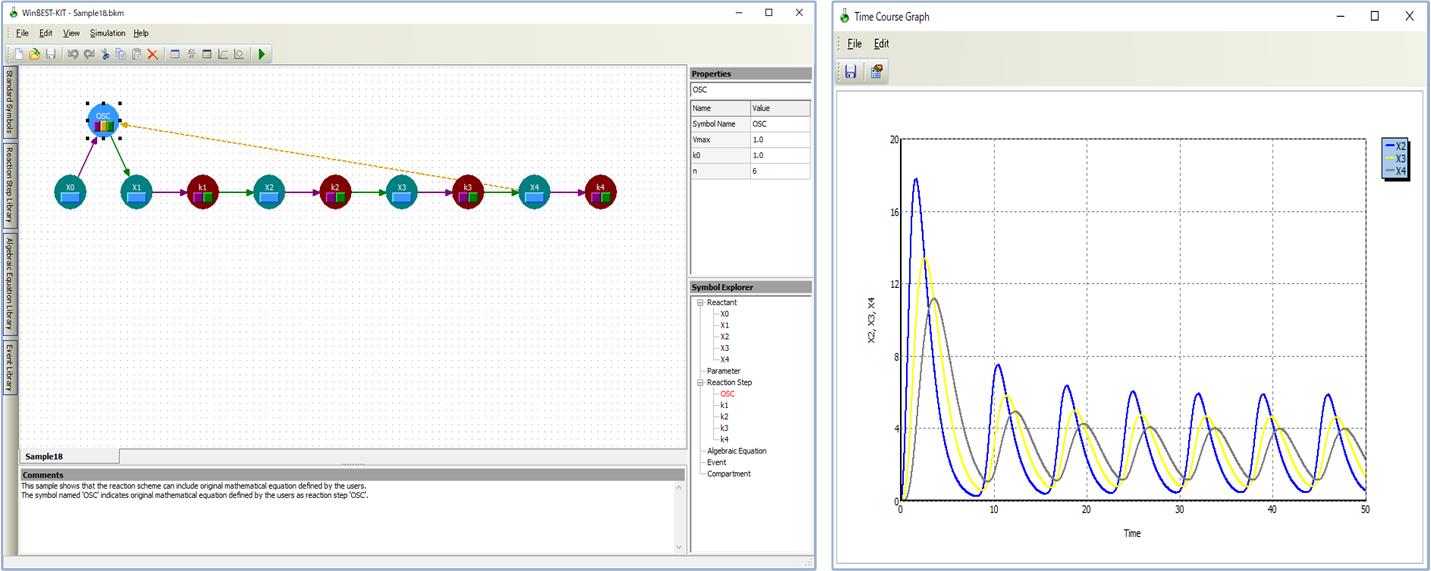Click the X2 legend entry in graph

coord(1396,146)
